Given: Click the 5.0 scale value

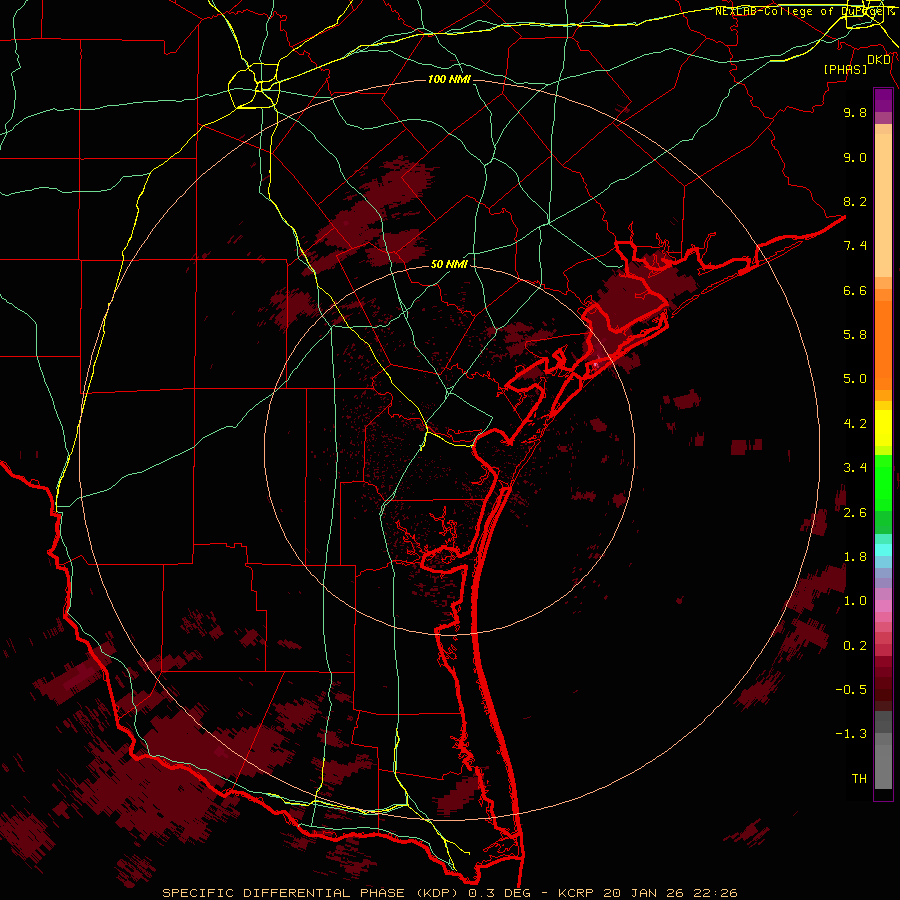Looking at the screenshot, I should click(855, 379).
